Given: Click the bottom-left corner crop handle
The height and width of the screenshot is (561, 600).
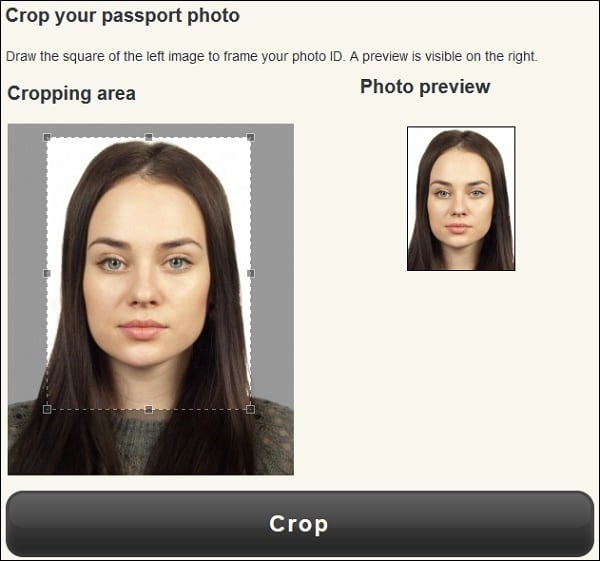Looking at the screenshot, I should (x=47, y=409).
